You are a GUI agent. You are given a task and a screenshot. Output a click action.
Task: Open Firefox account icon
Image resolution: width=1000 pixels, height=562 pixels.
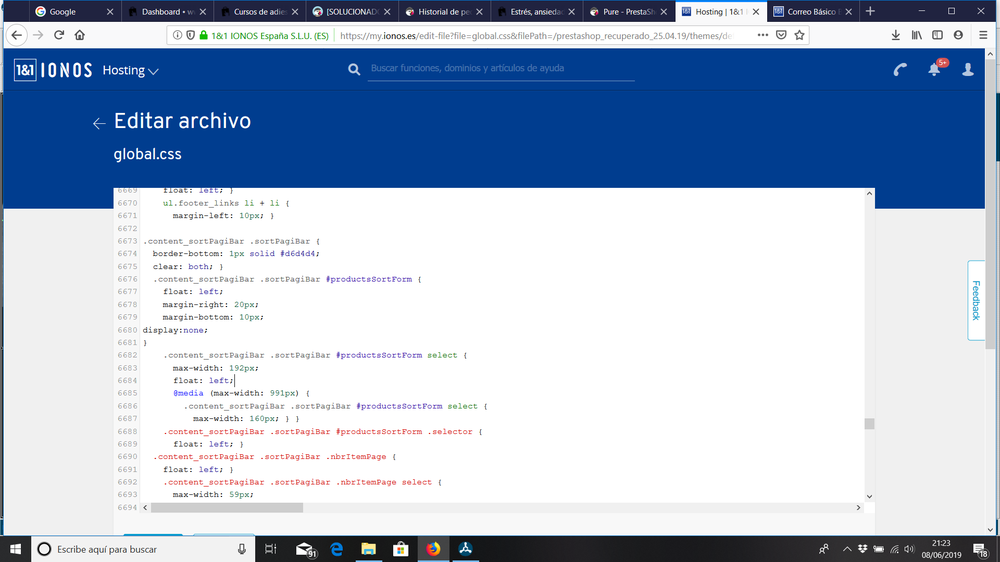pos(958,35)
